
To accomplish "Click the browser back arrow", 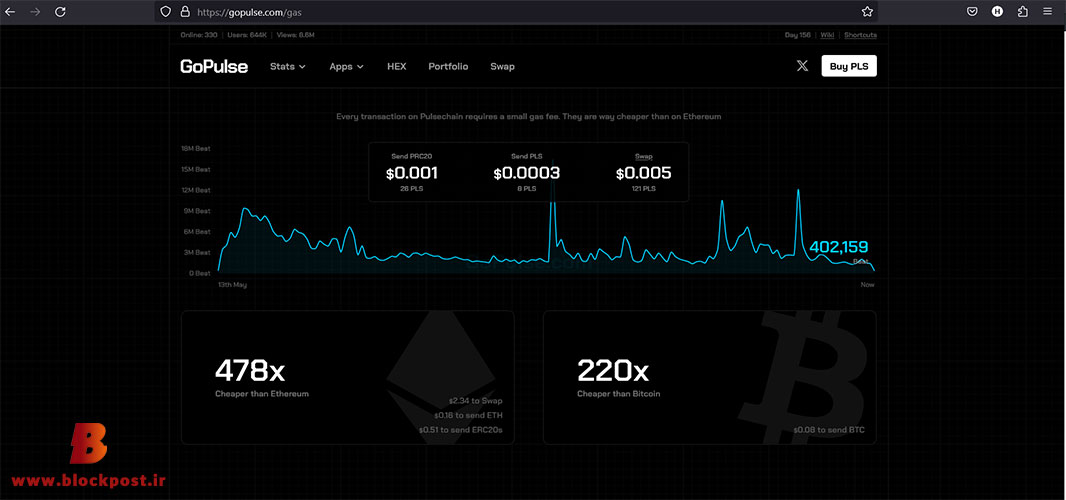I will tap(10, 12).
